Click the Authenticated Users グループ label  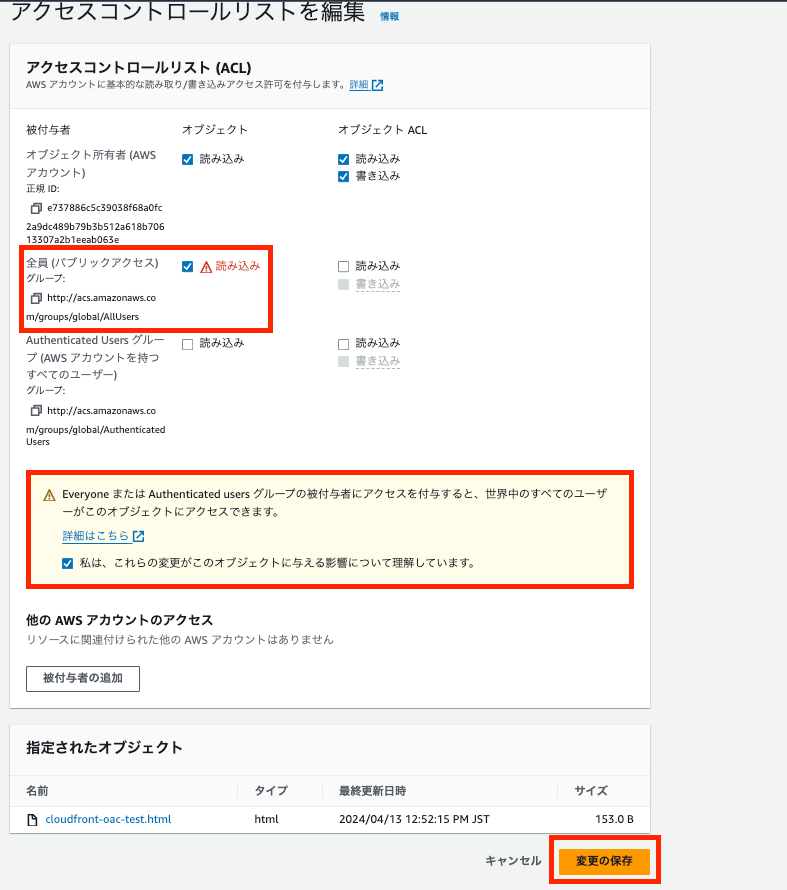tap(95, 357)
